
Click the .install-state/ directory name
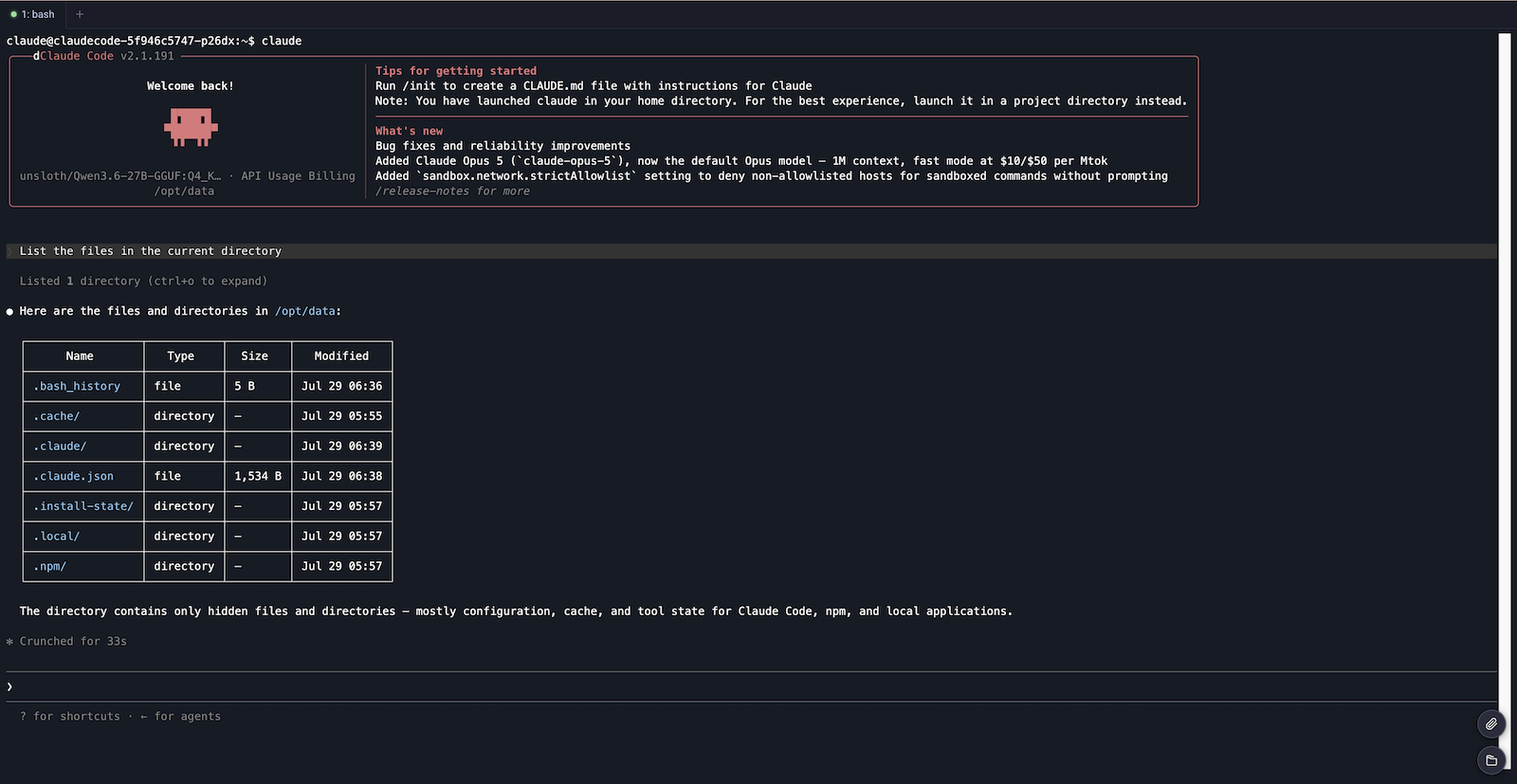[x=83, y=506]
